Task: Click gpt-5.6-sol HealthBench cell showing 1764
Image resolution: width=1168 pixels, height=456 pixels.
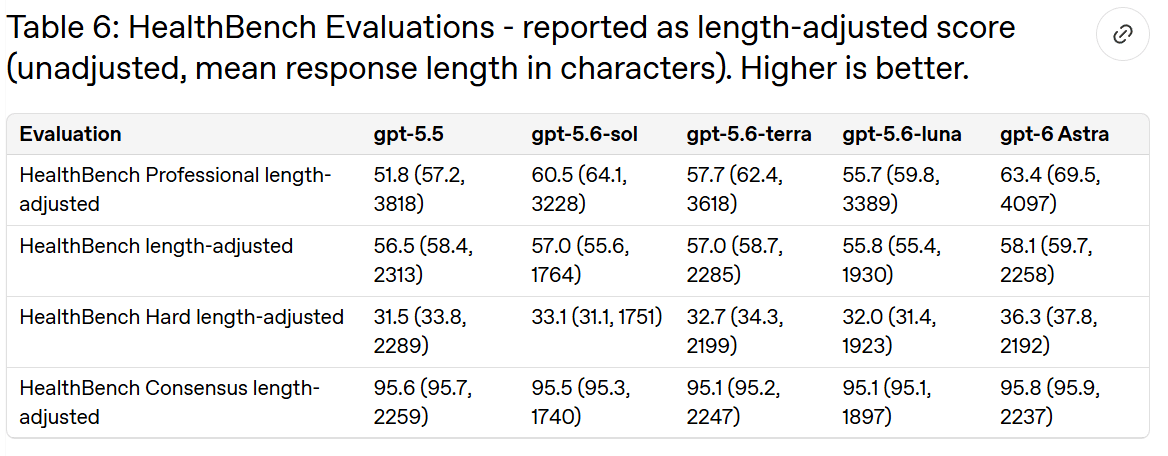Action: pos(579,260)
